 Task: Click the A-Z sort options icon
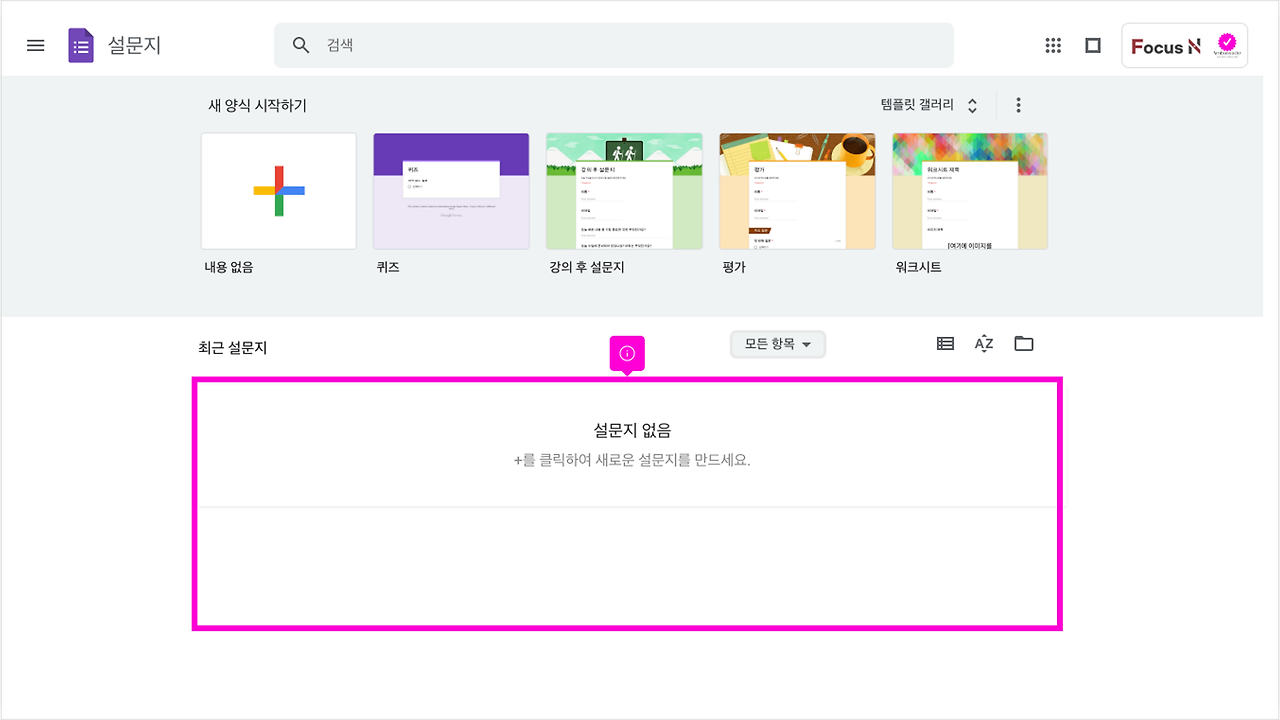(983, 343)
